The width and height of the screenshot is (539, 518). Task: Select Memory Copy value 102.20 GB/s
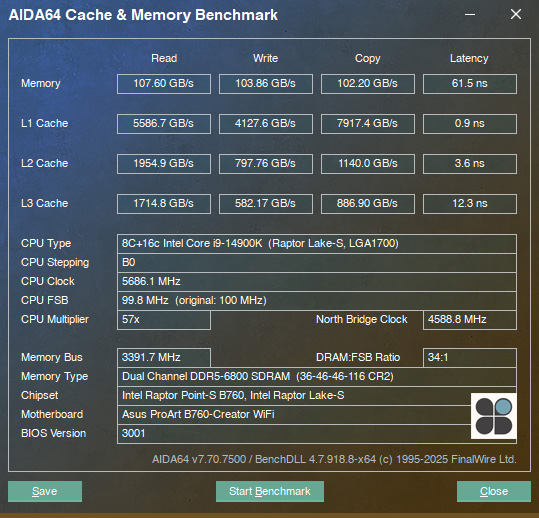[367, 84]
